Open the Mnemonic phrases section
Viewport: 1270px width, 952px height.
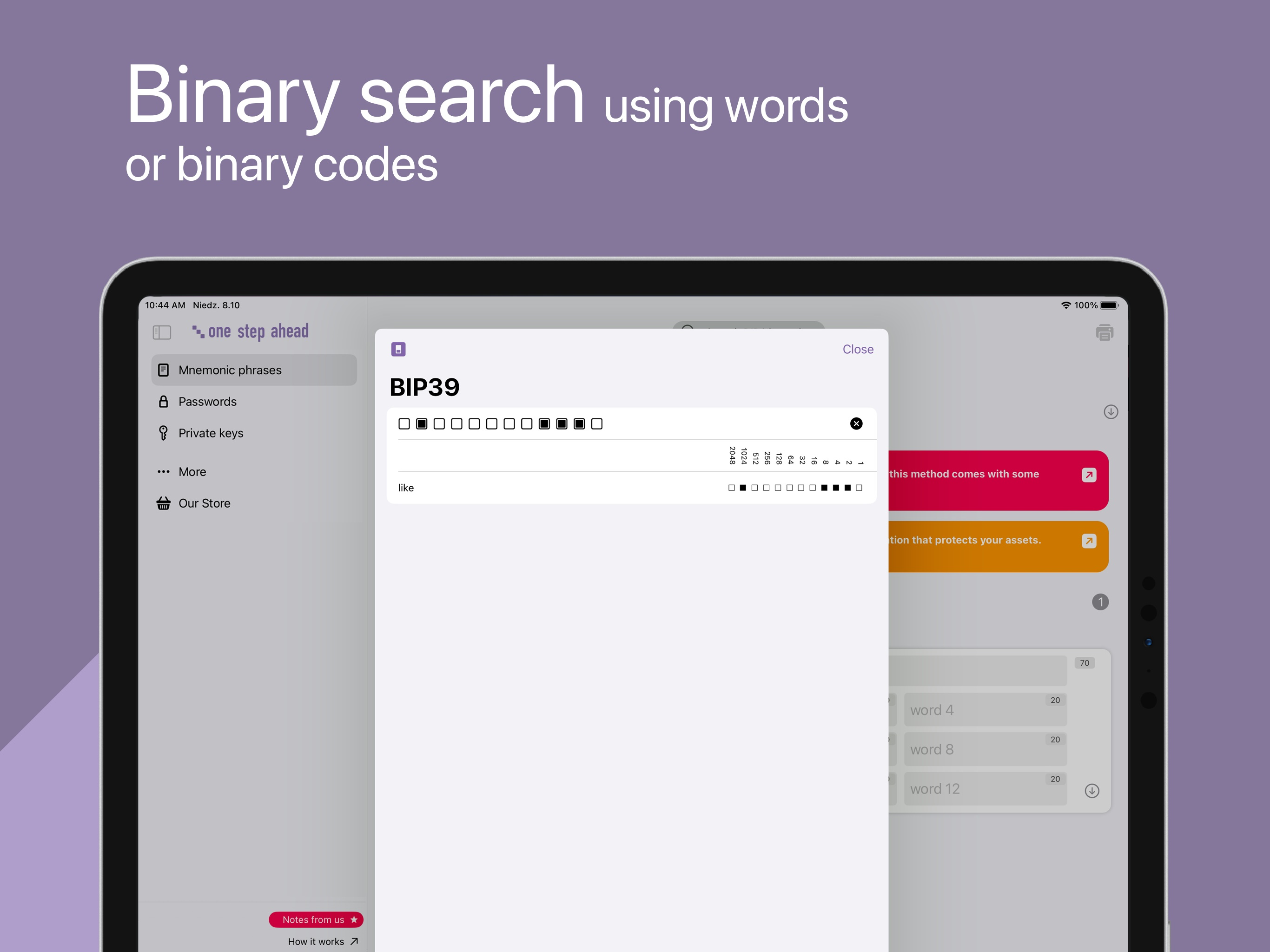[x=254, y=370]
